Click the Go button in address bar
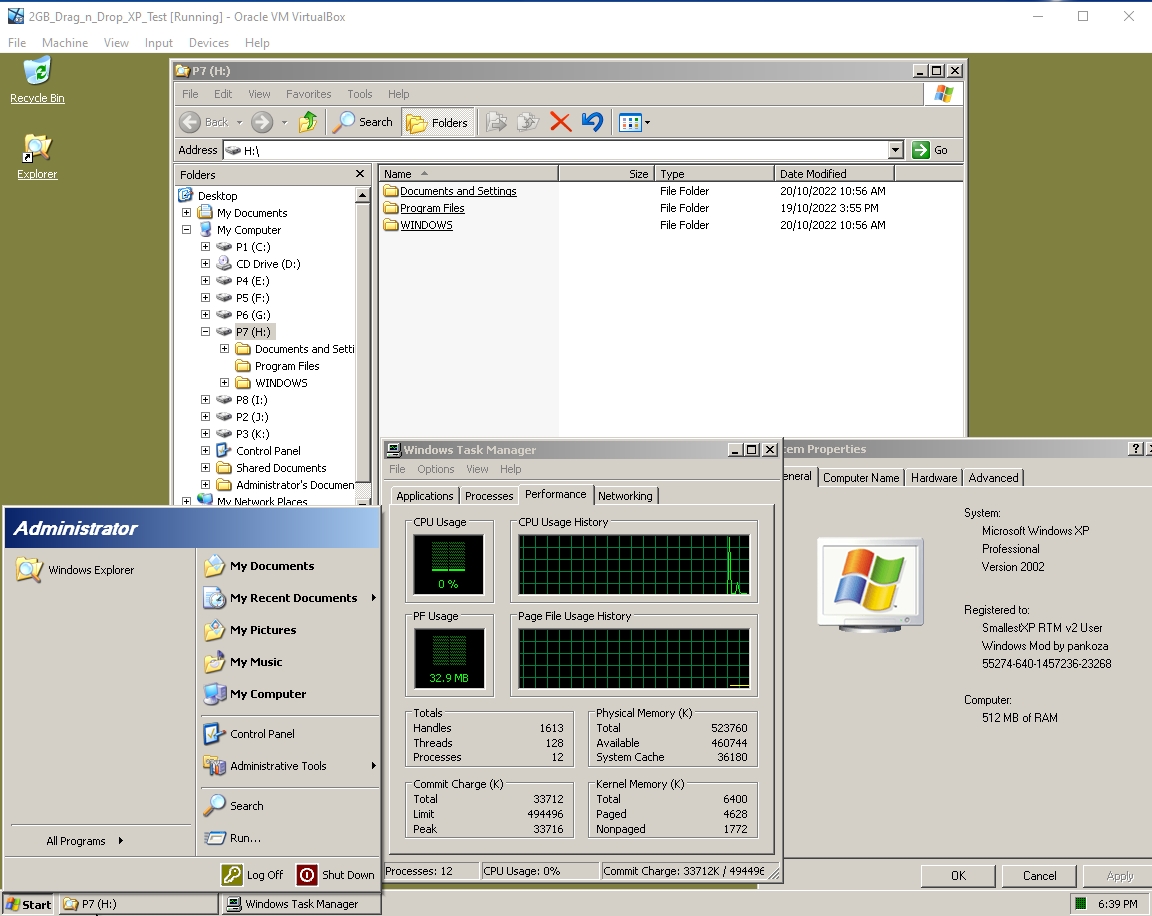The width and height of the screenshot is (1152, 916). [930, 150]
